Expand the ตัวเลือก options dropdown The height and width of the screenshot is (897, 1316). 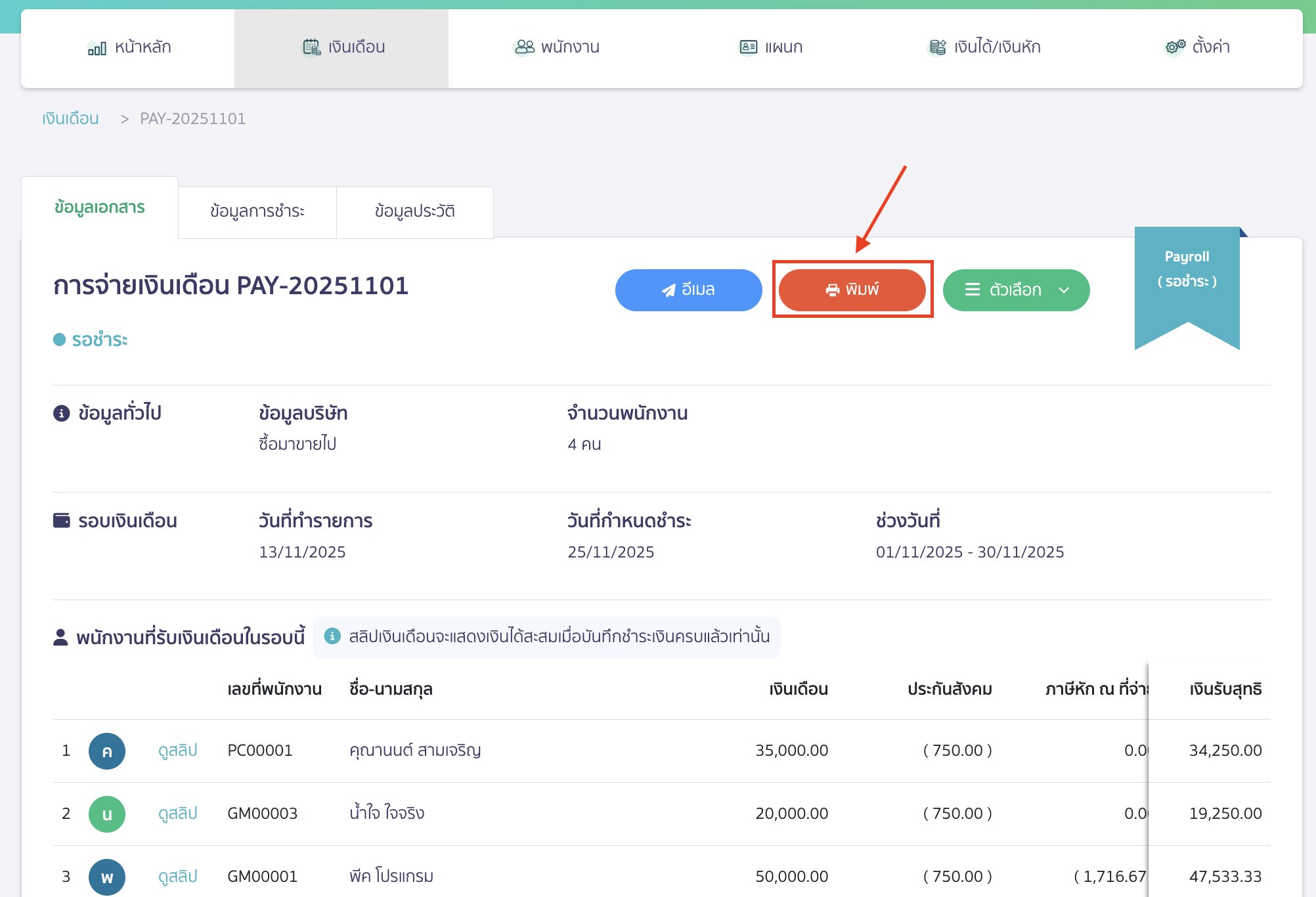(x=1015, y=290)
